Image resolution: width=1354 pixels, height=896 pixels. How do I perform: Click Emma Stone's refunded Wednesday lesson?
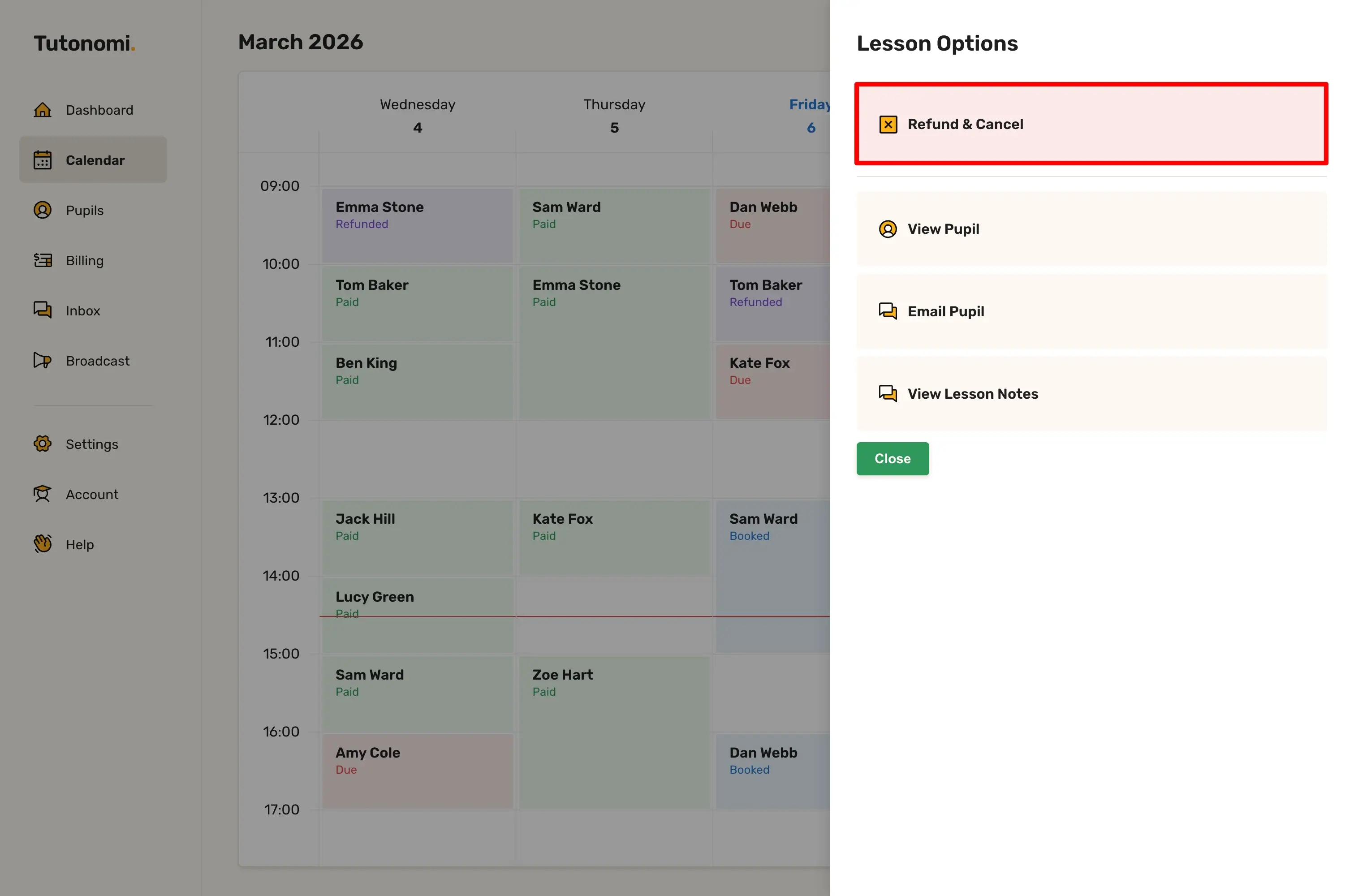click(417, 225)
